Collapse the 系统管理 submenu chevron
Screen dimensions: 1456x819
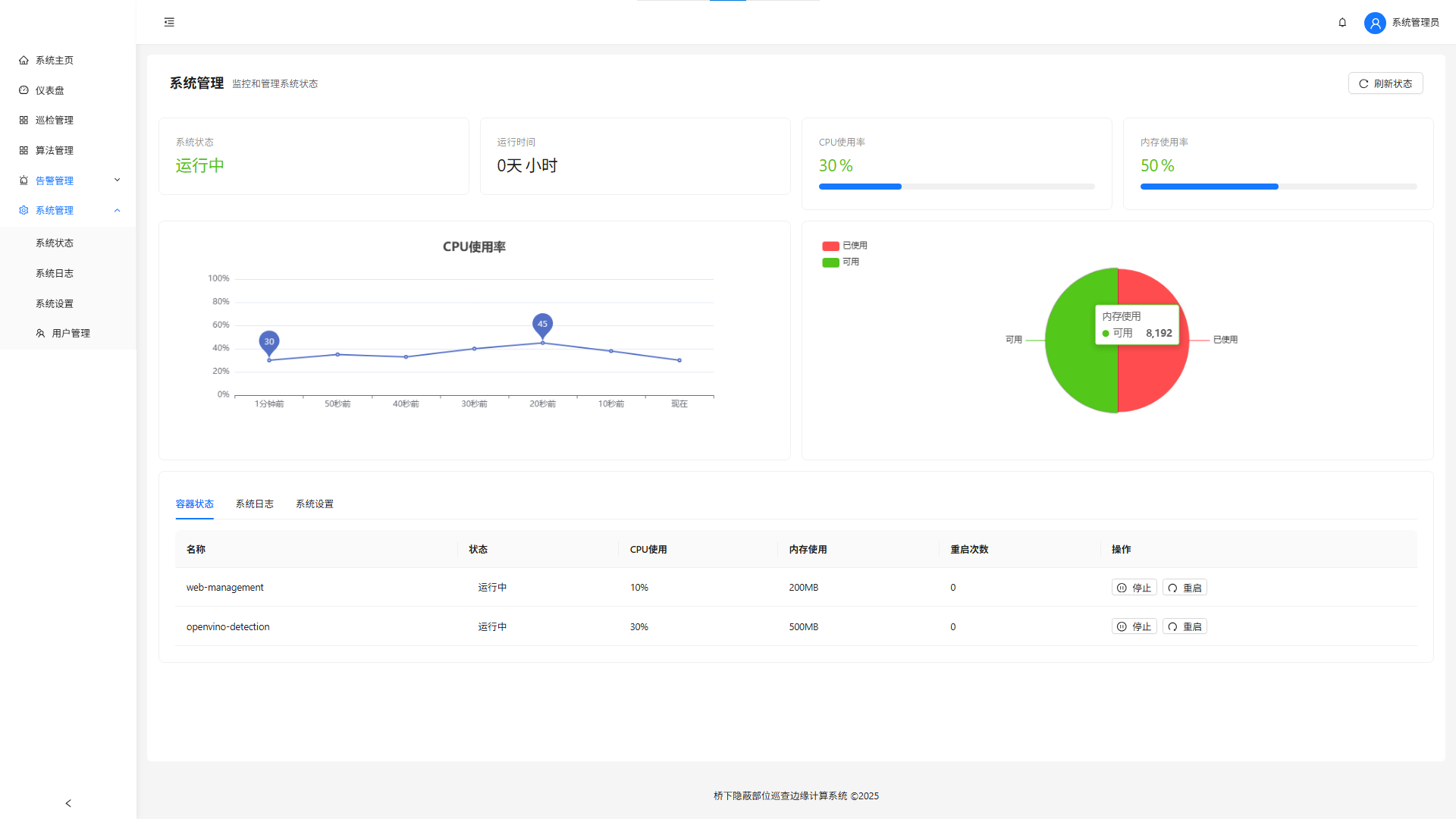tap(118, 210)
